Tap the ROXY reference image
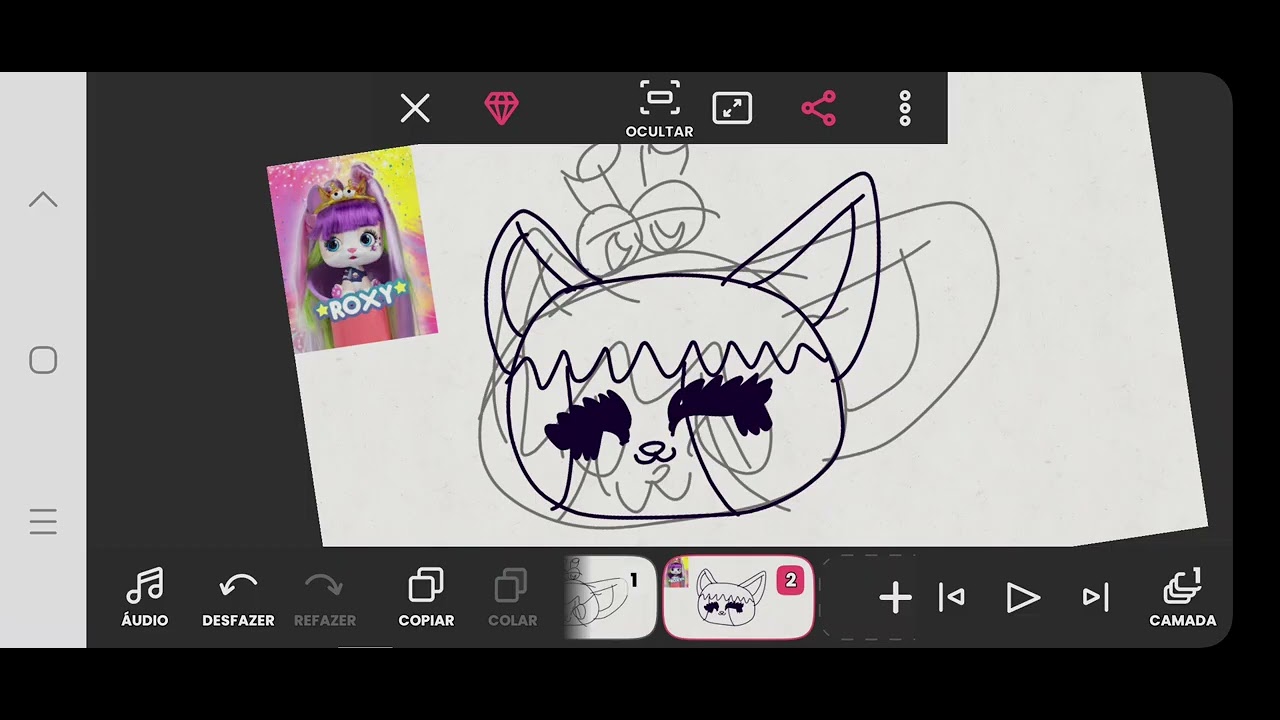 click(x=352, y=250)
